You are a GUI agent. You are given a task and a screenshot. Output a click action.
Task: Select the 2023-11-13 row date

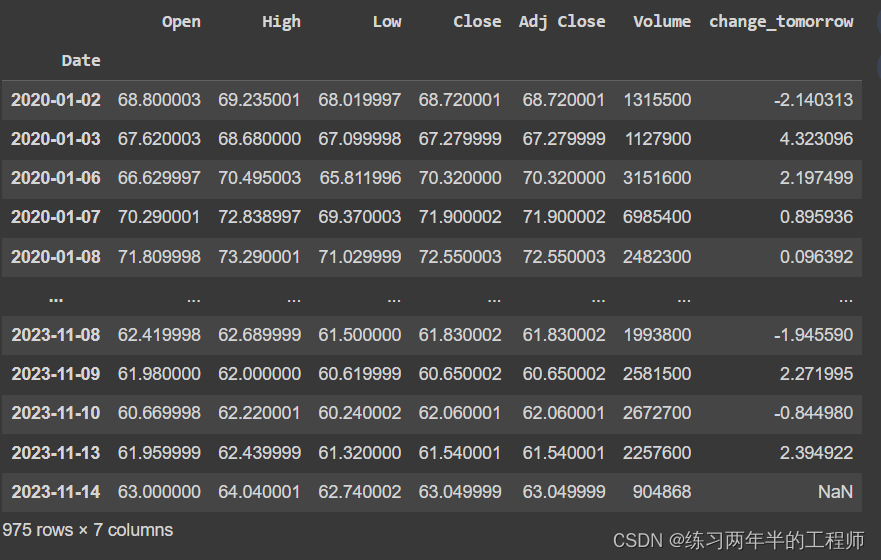56,453
